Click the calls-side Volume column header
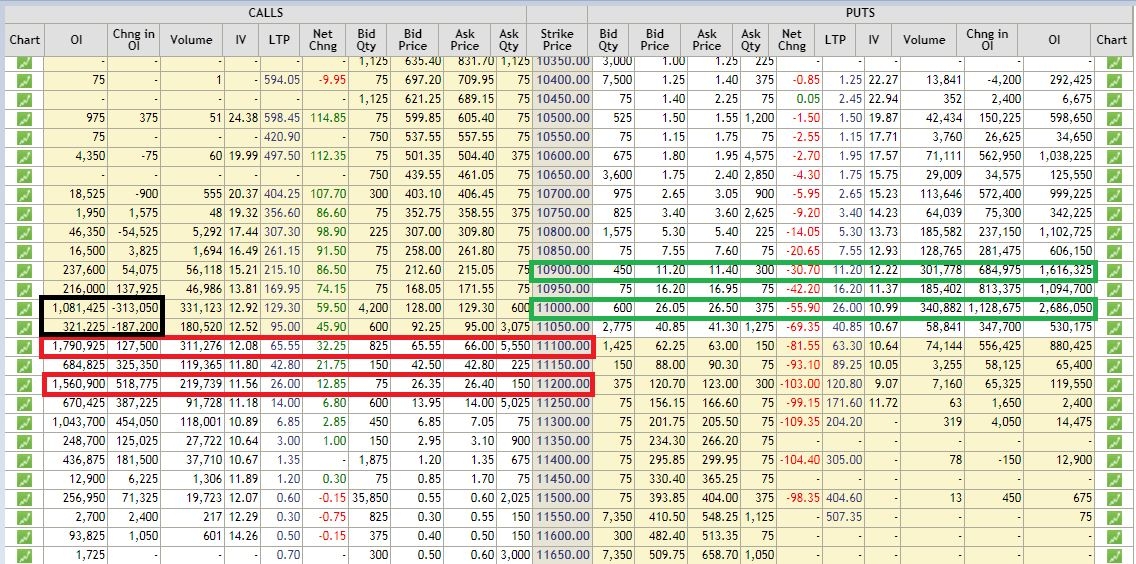 pyautogui.click(x=191, y=40)
